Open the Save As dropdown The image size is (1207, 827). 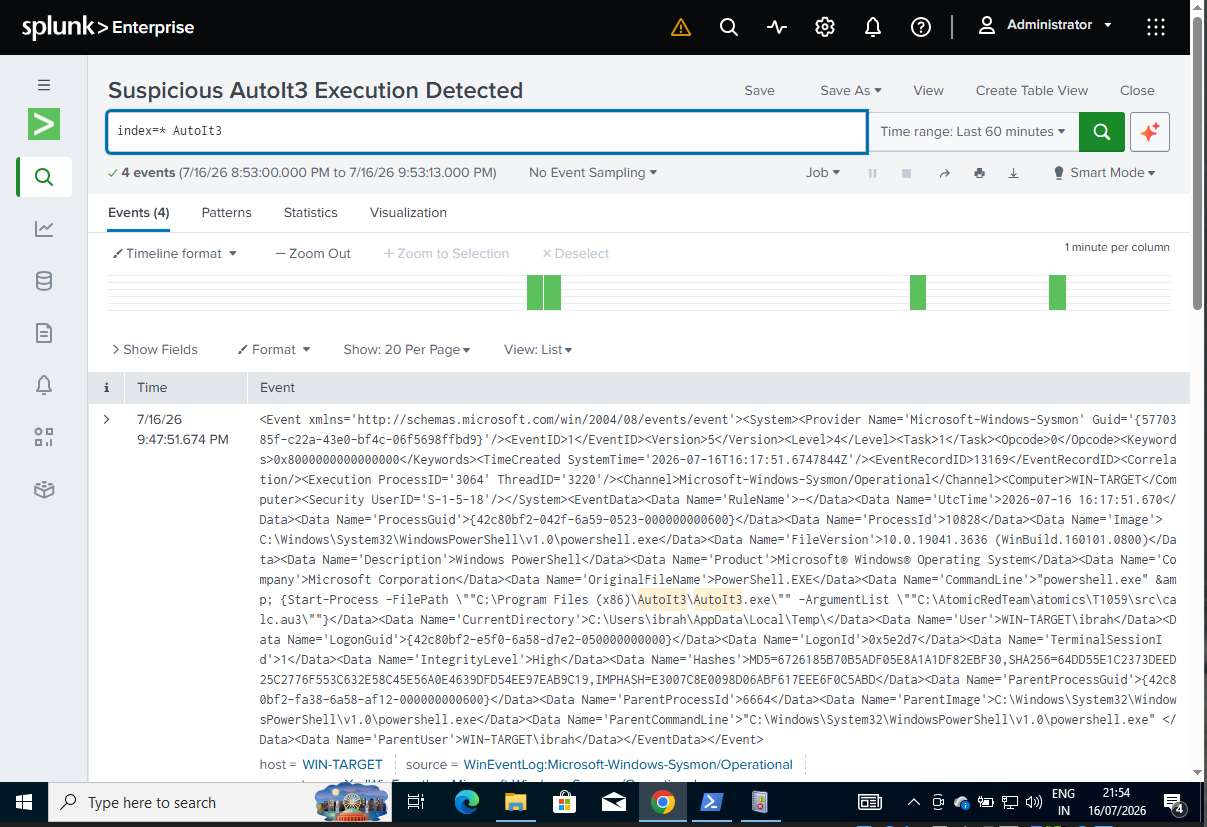tap(851, 90)
